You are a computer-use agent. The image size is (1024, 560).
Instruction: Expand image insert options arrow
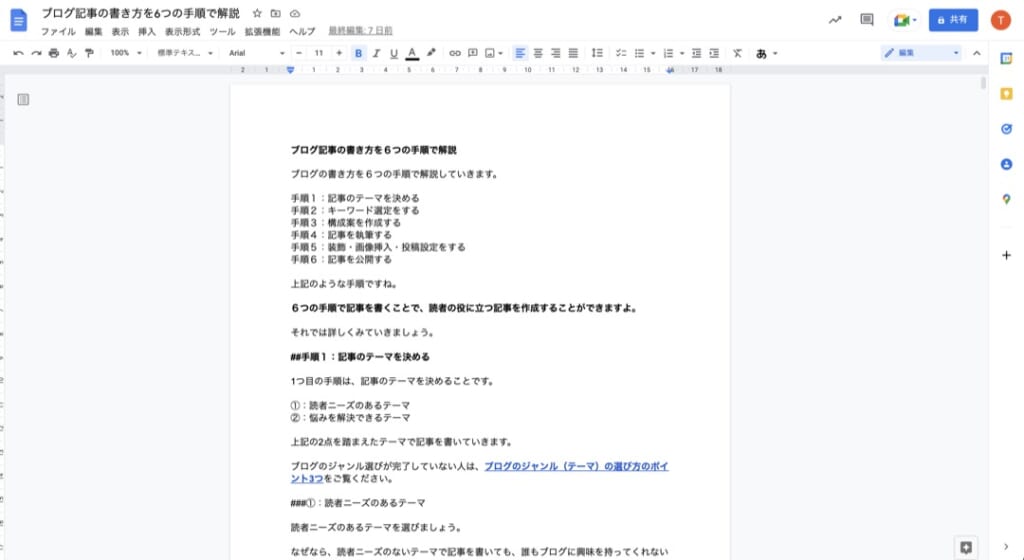point(501,54)
